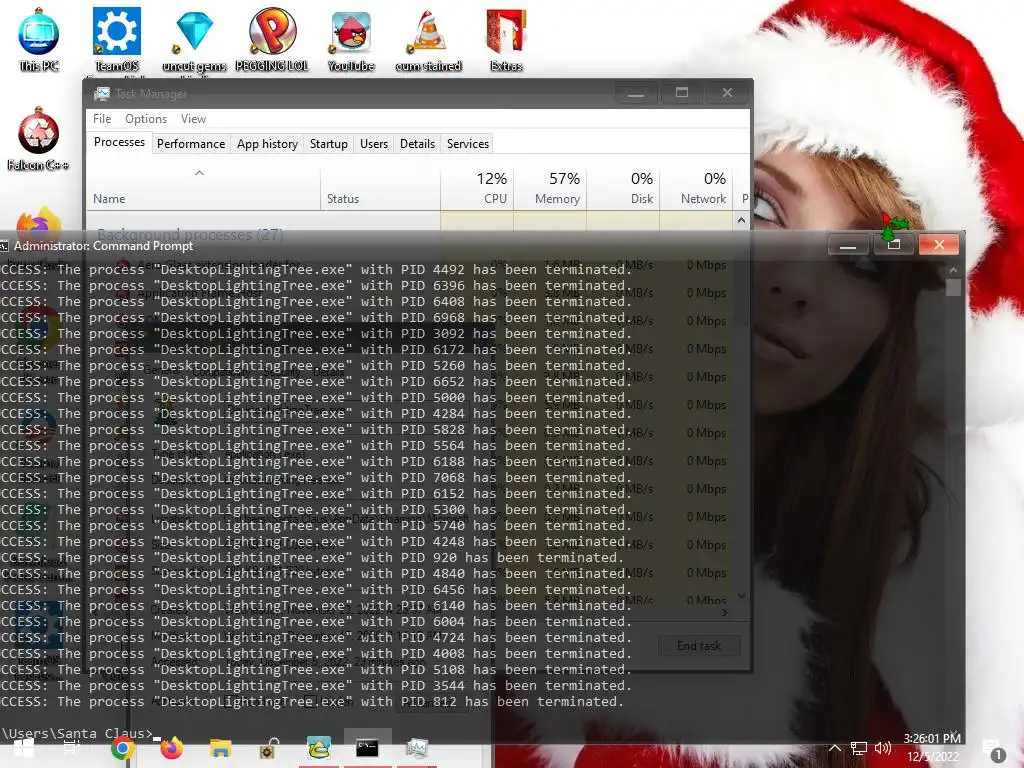
Task: Launch Firefox from the taskbar
Action: tap(172, 748)
